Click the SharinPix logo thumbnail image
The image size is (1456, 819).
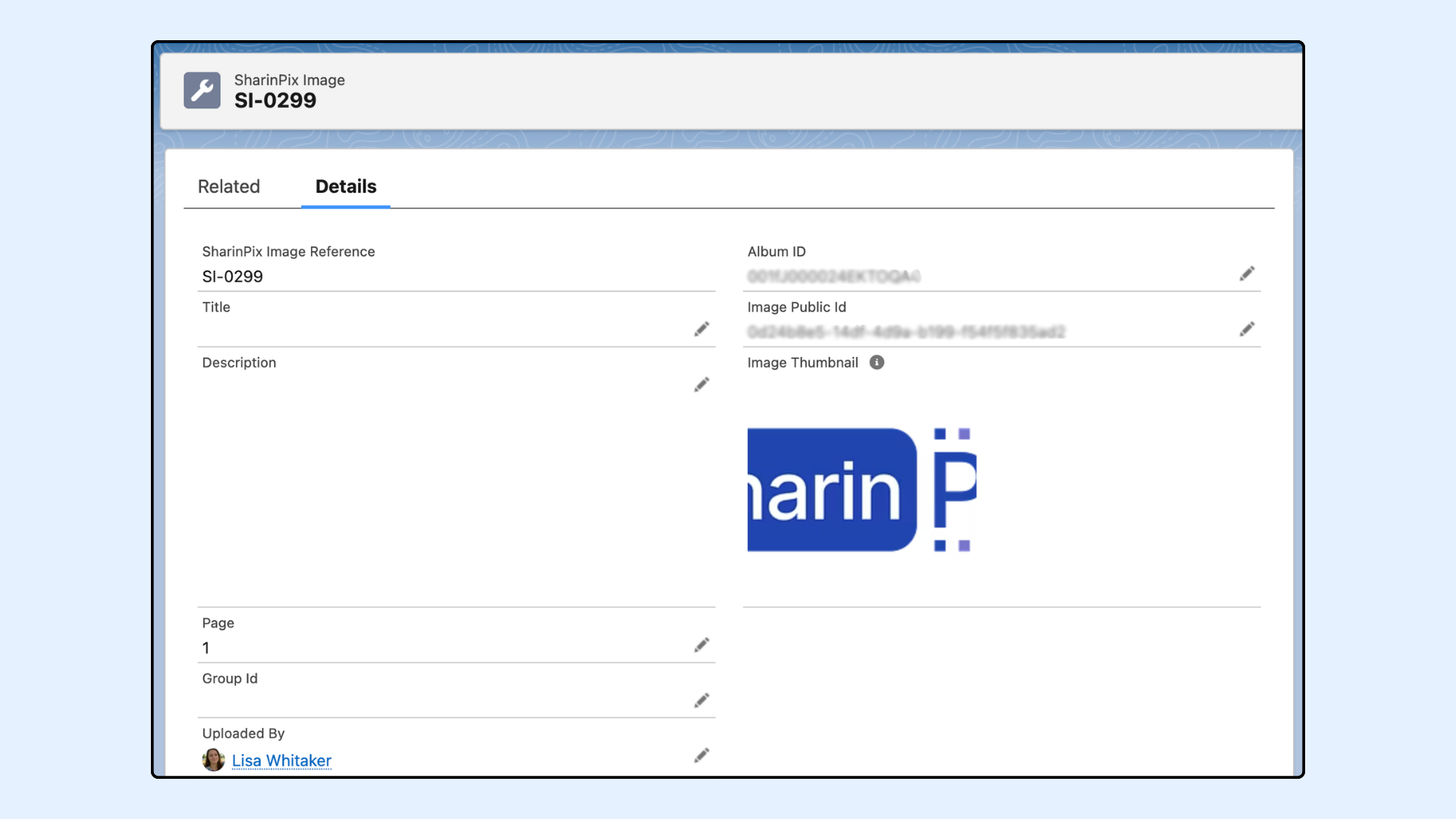[861, 490]
